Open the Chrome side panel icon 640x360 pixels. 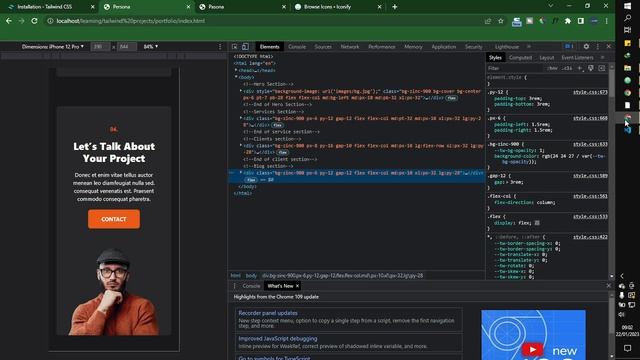581,21
